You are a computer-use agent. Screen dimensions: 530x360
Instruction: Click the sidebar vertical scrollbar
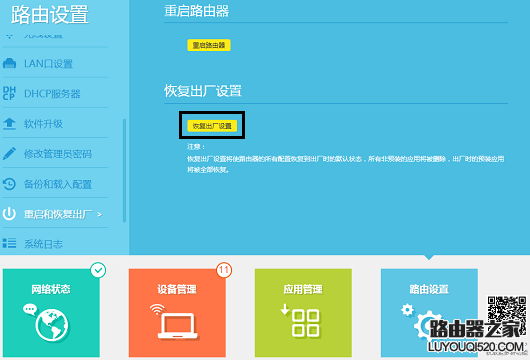click(x=124, y=170)
